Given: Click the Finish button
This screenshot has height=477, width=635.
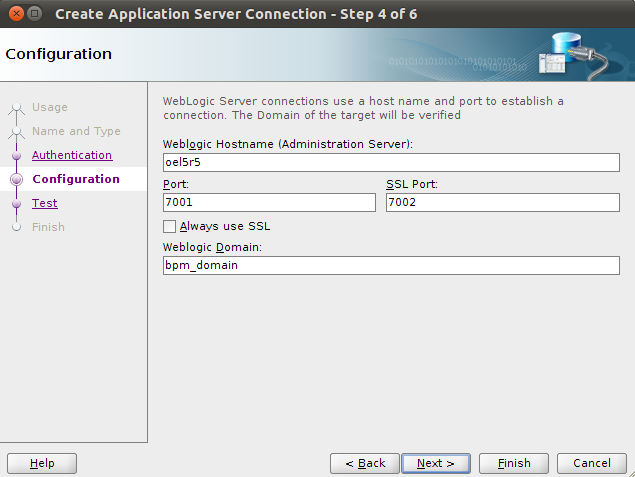Looking at the screenshot, I should 514,463.
